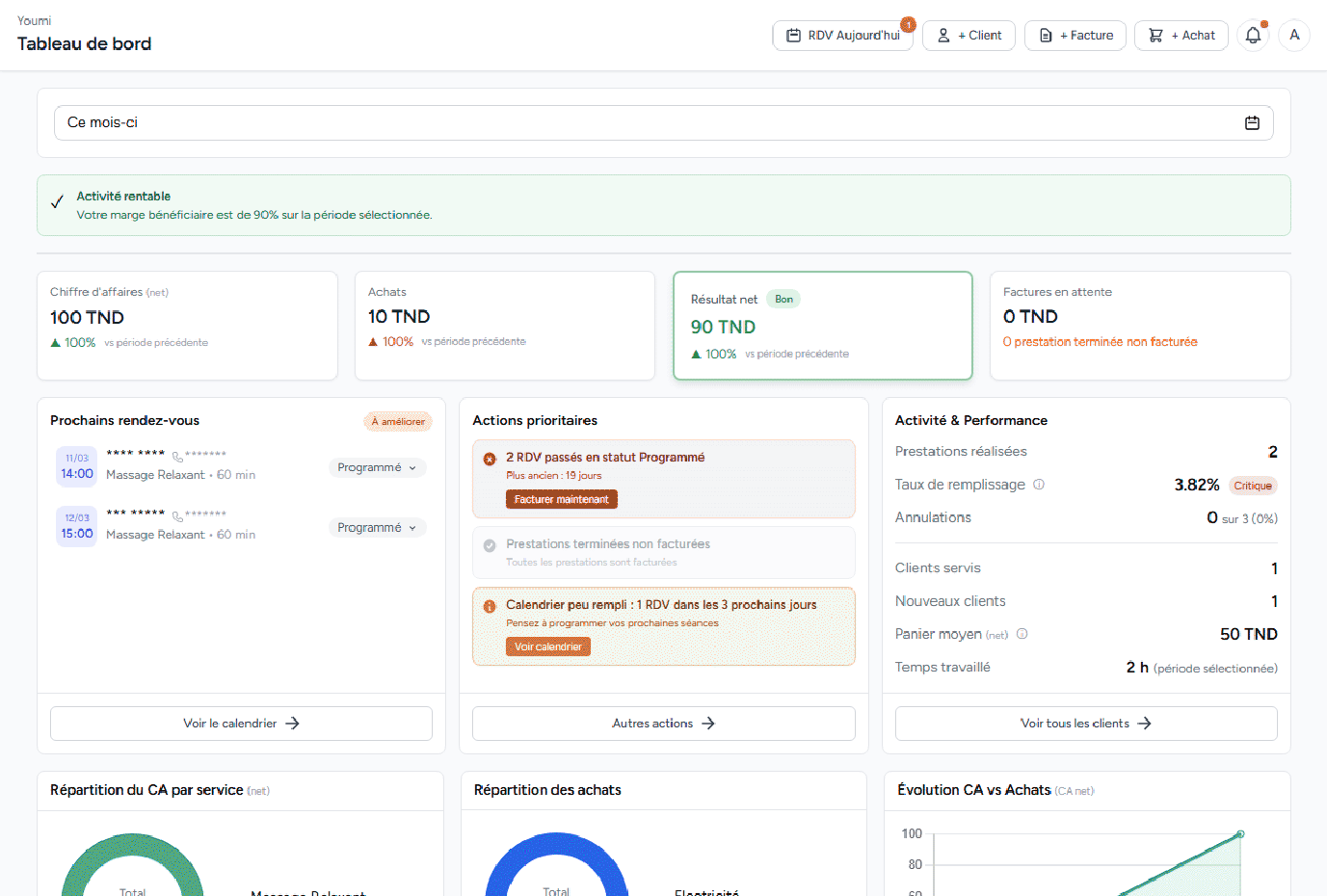Open the Programmé dropdown for the 11/03 appointment

377,467
